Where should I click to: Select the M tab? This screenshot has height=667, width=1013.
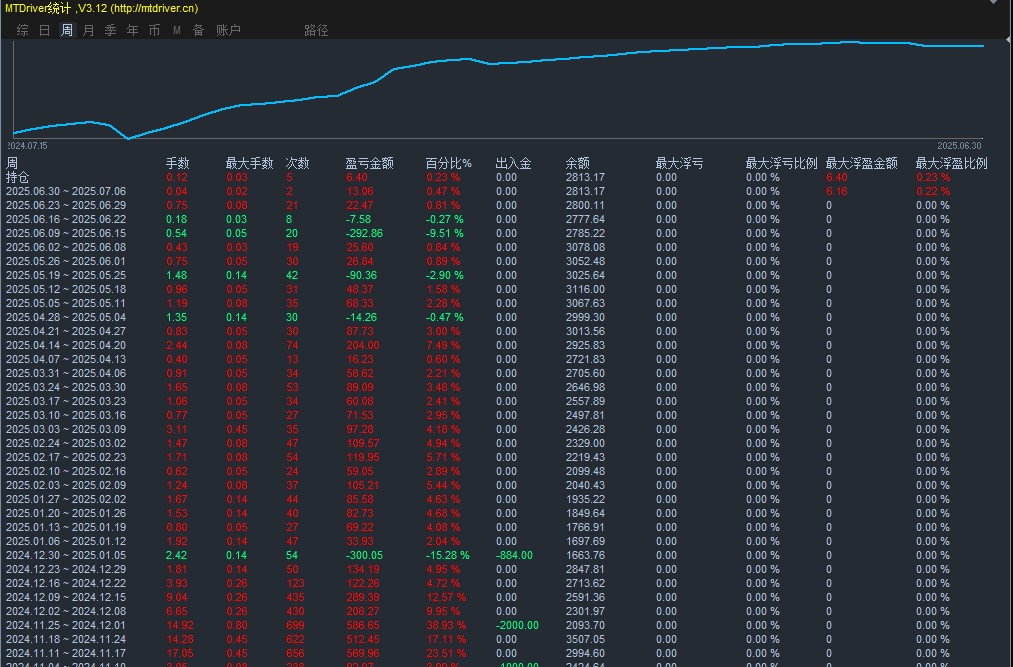click(176, 30)
